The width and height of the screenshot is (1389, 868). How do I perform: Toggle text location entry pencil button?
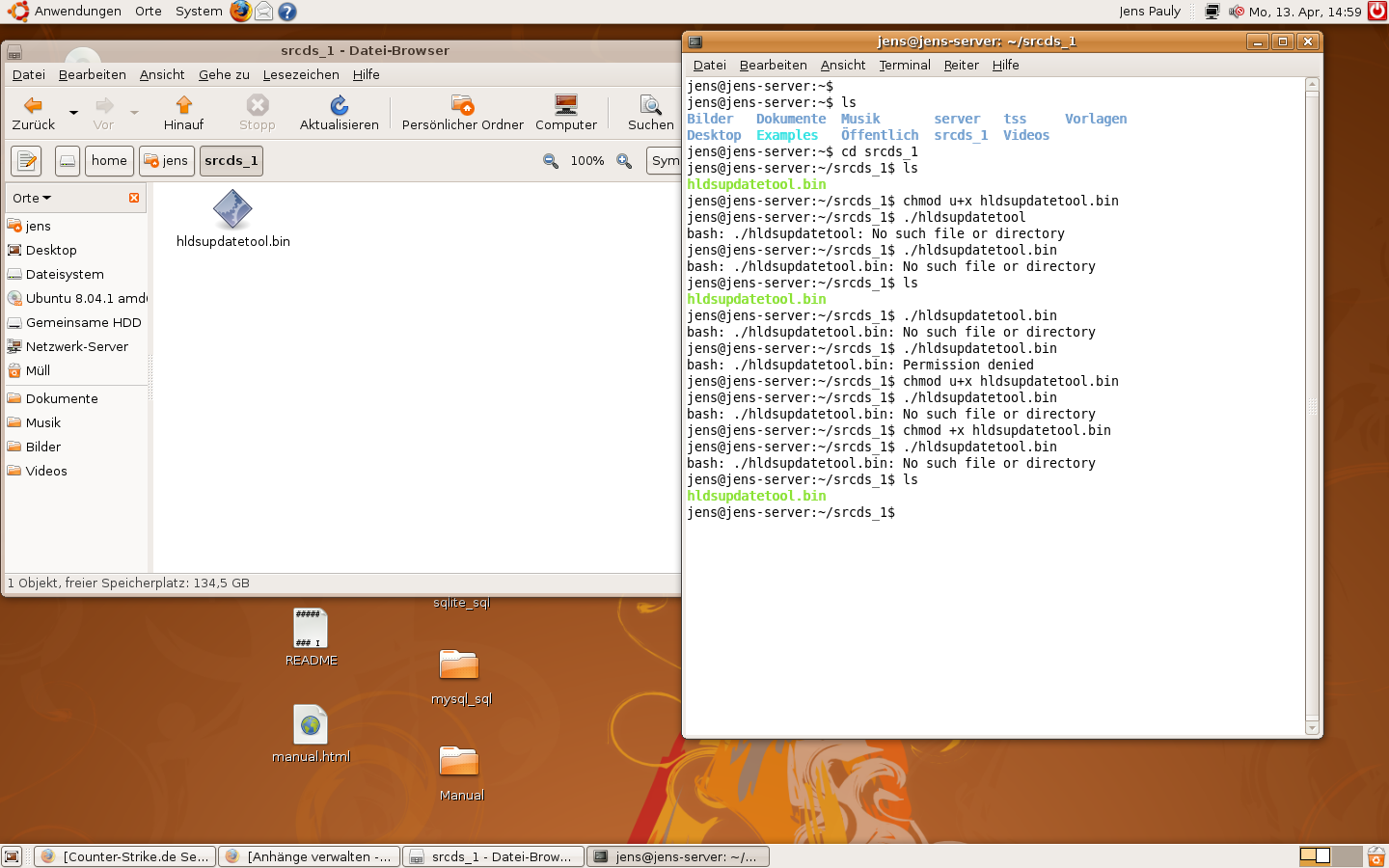(x=27, y=161)
